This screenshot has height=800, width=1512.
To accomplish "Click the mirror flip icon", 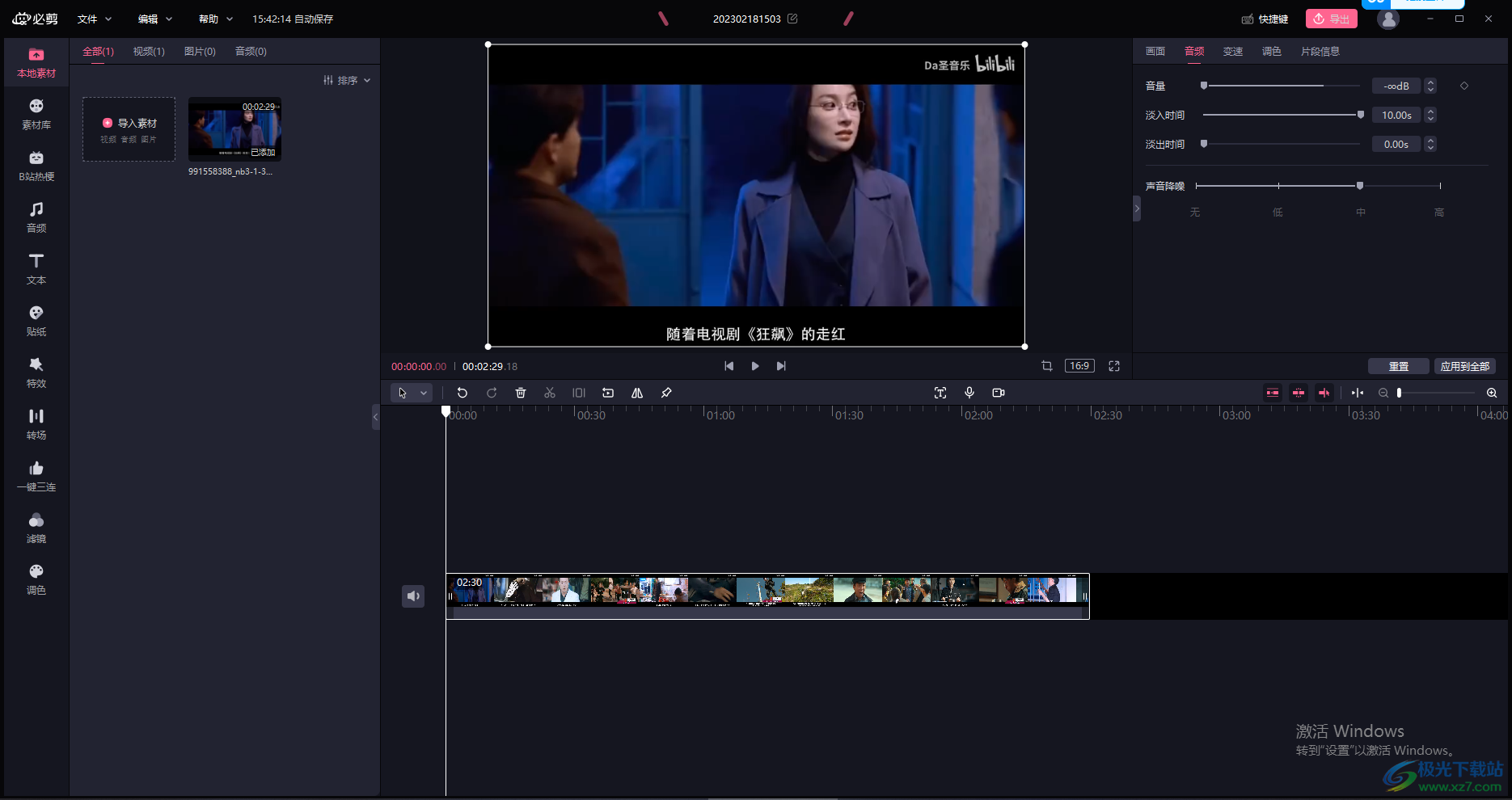I will (x=637, y=393).
